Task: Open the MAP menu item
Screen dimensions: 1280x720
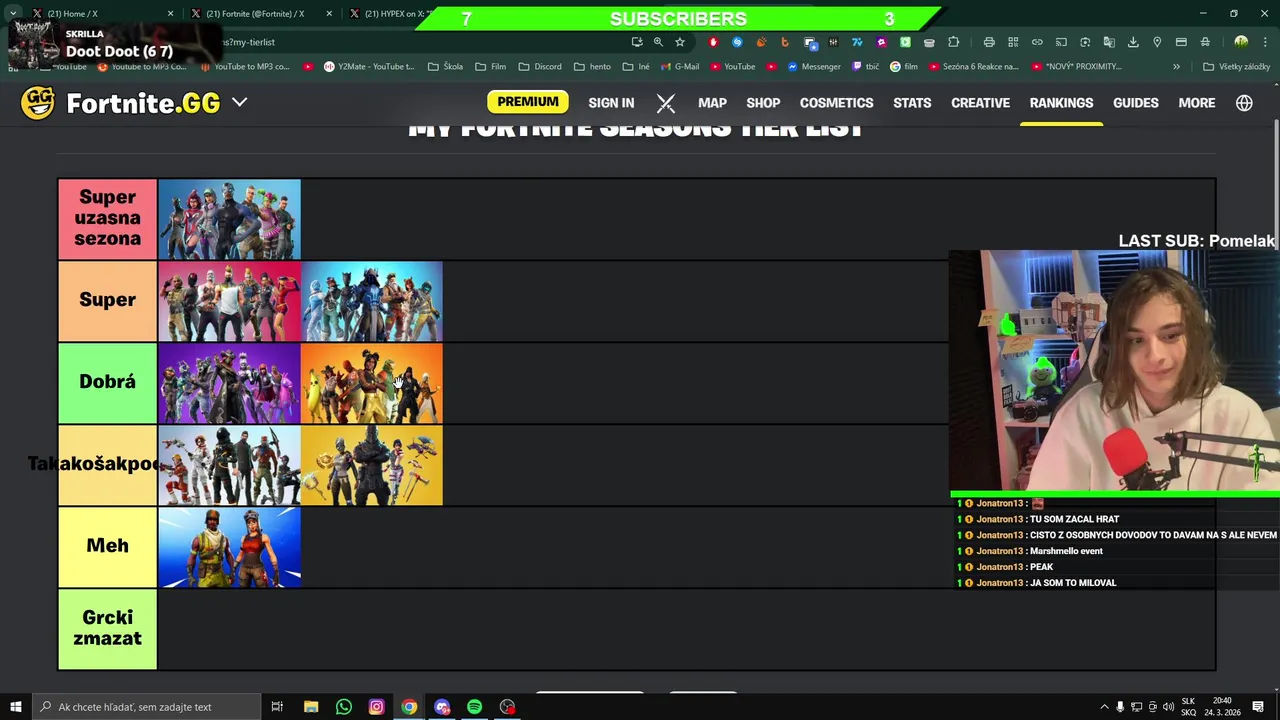Action: (712, 103)
